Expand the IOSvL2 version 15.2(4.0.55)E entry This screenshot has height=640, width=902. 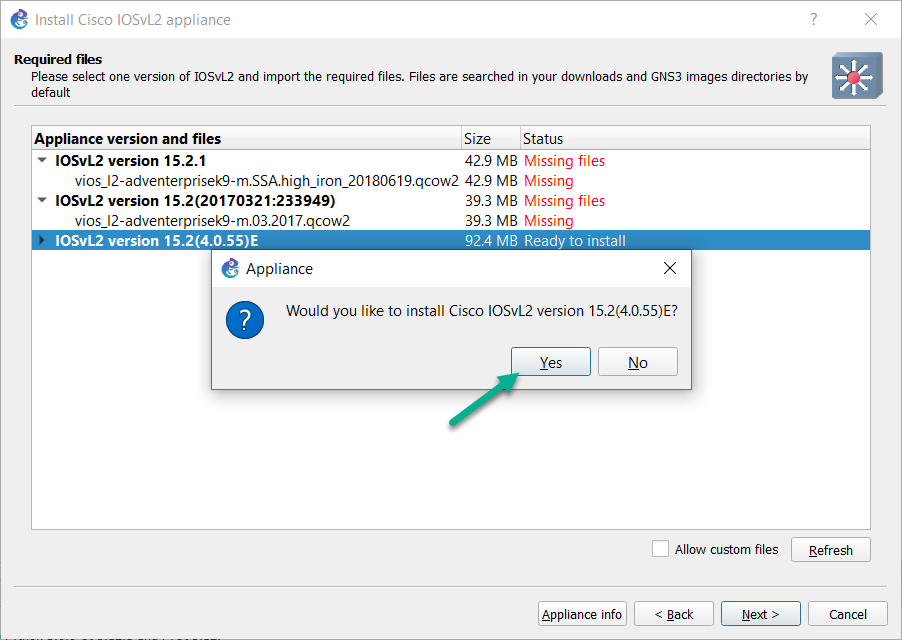[41, 240]
